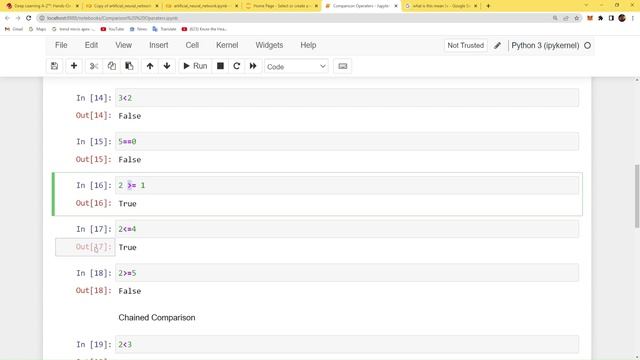Open a new browser tab
The image size is (640, 360).
pyautogui.click(x=488, y=6)
